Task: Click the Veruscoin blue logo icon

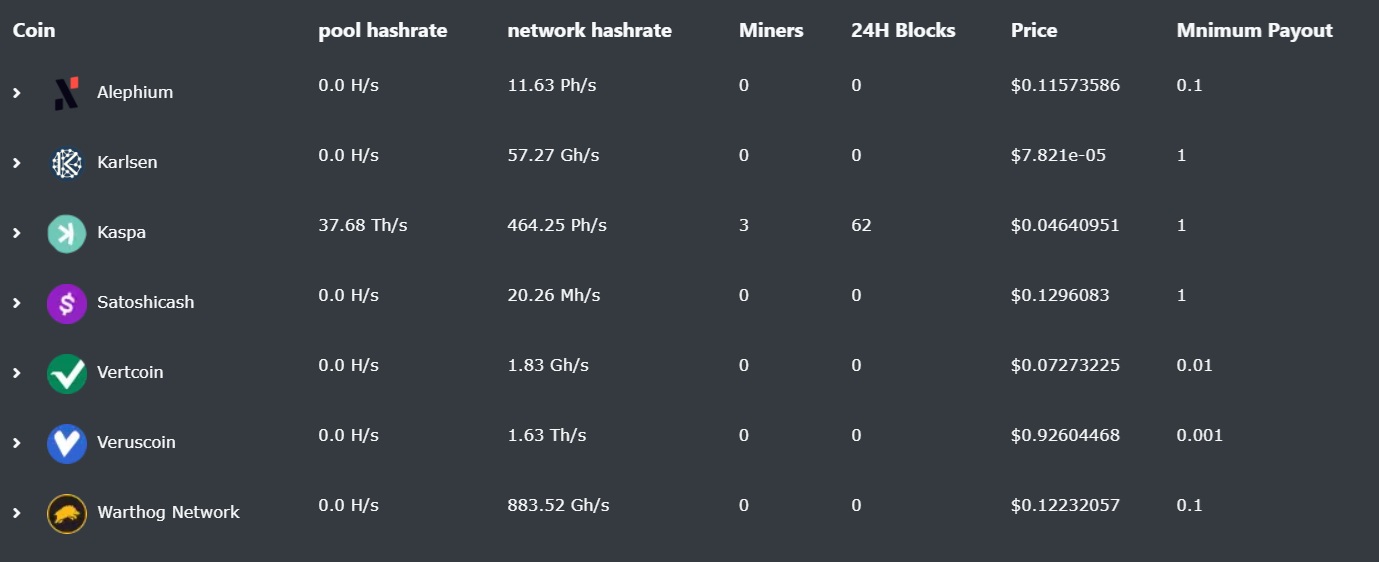Action: pos(66,443)
